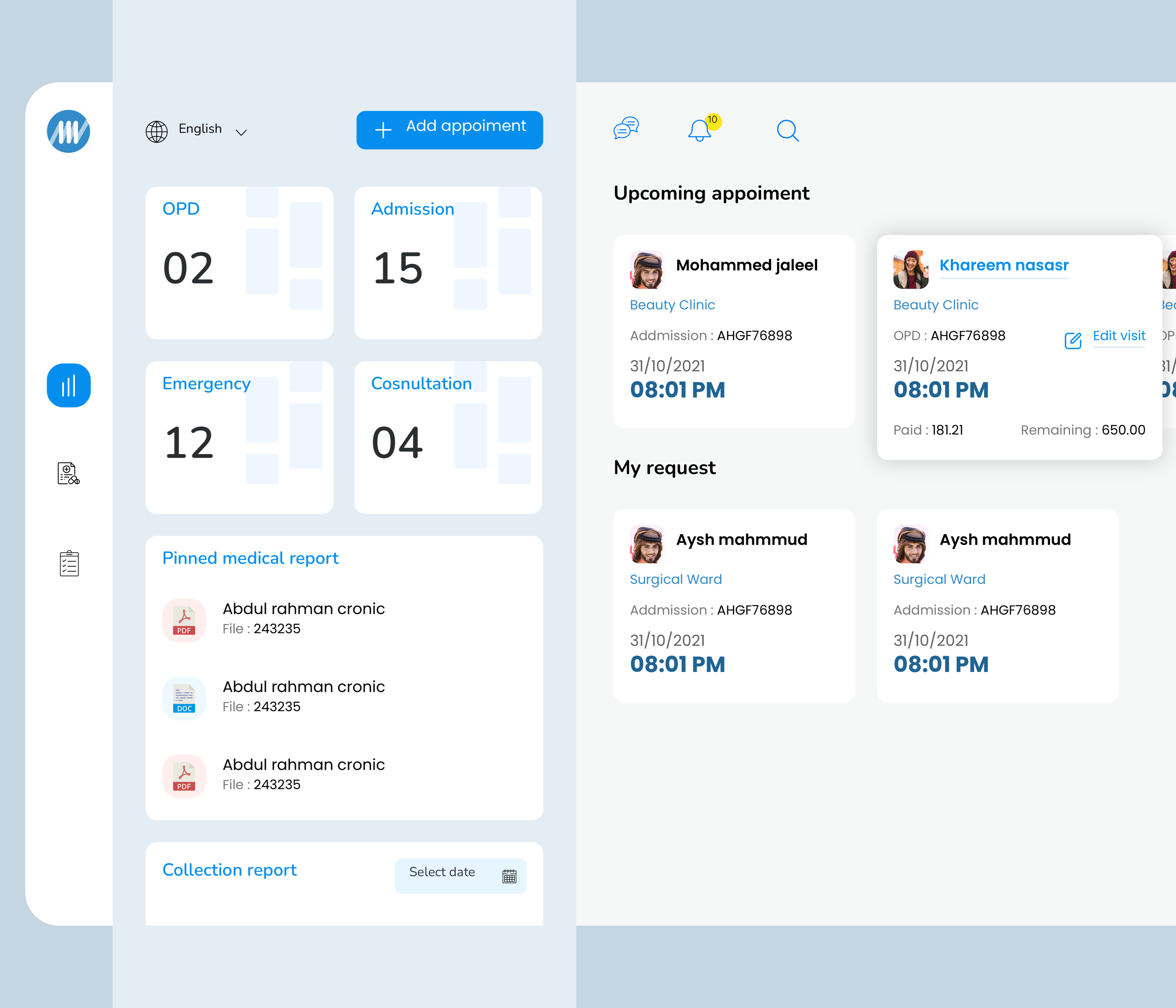Open the OPD 02 stats card
The width and height of the screenshot is (1176, 1008).
click(239, 263)
